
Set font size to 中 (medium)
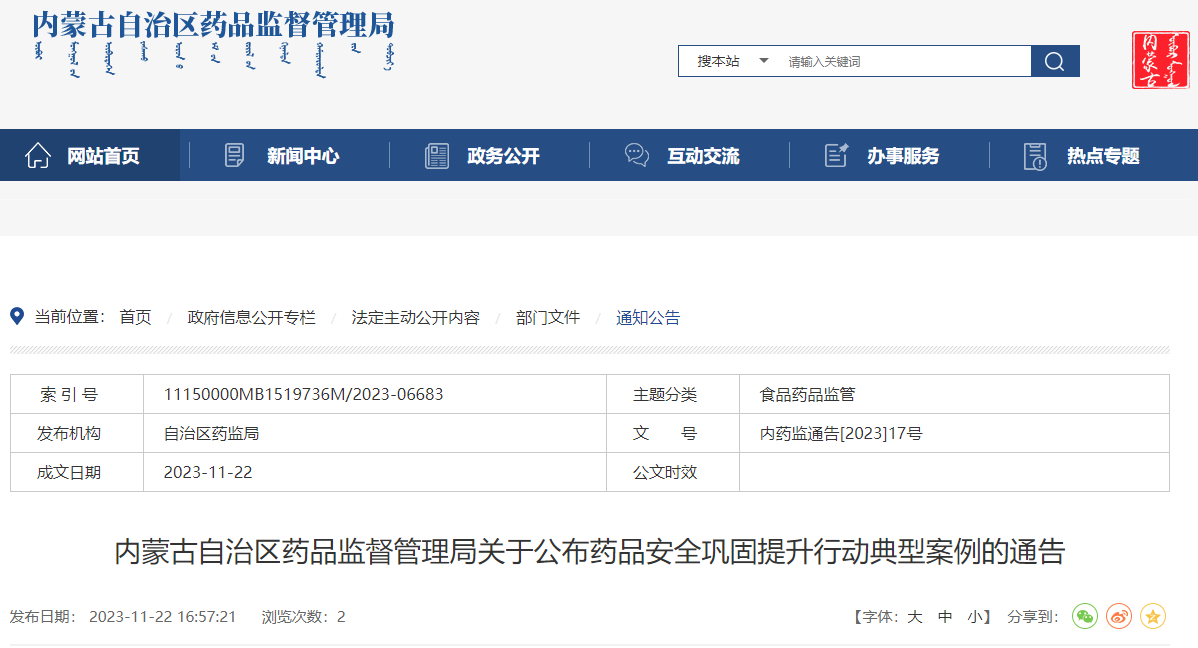[x=945, y=617]
